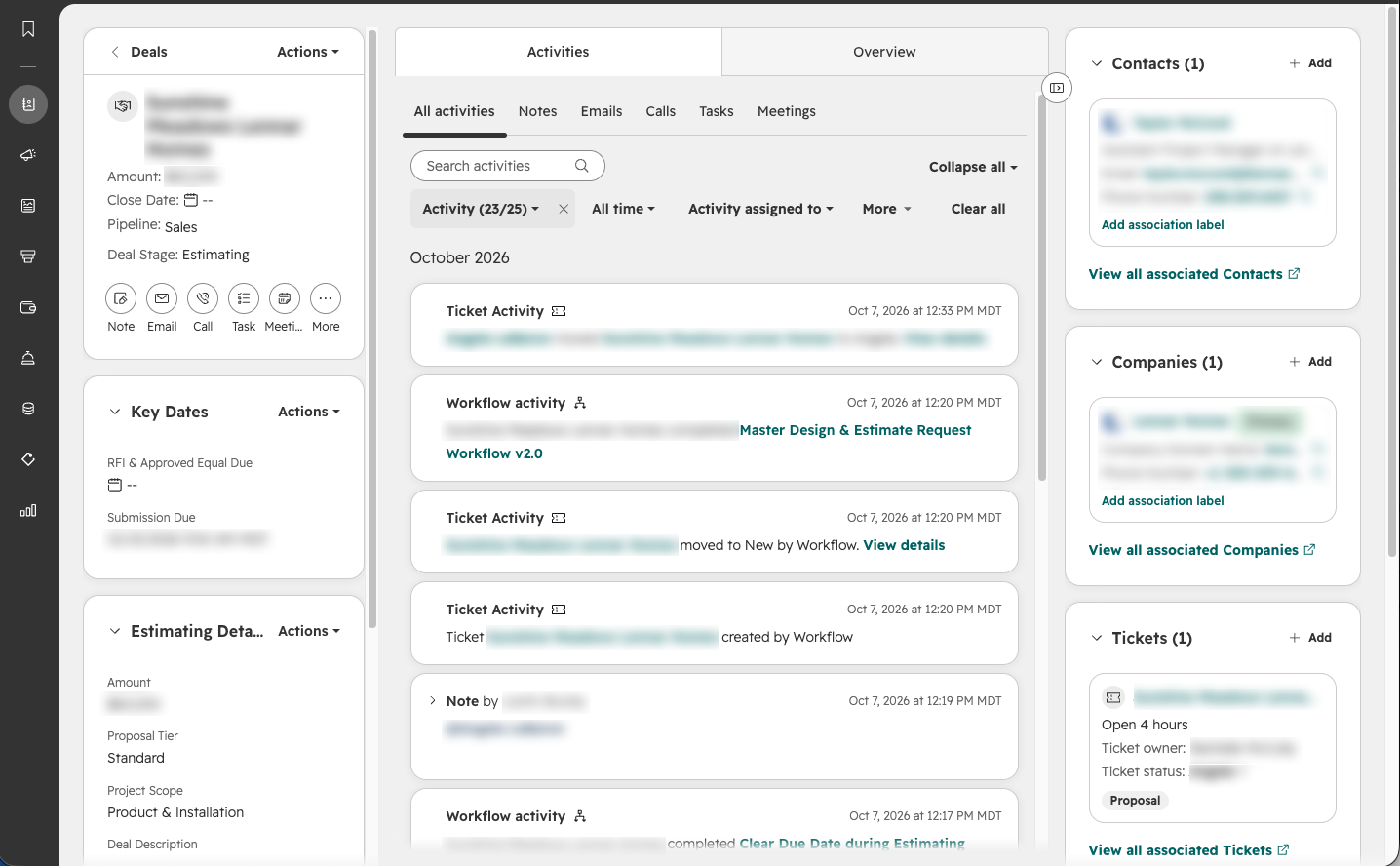
Task: Collapse the right sidebar panel toggle
Action: tap(1057, 88)
